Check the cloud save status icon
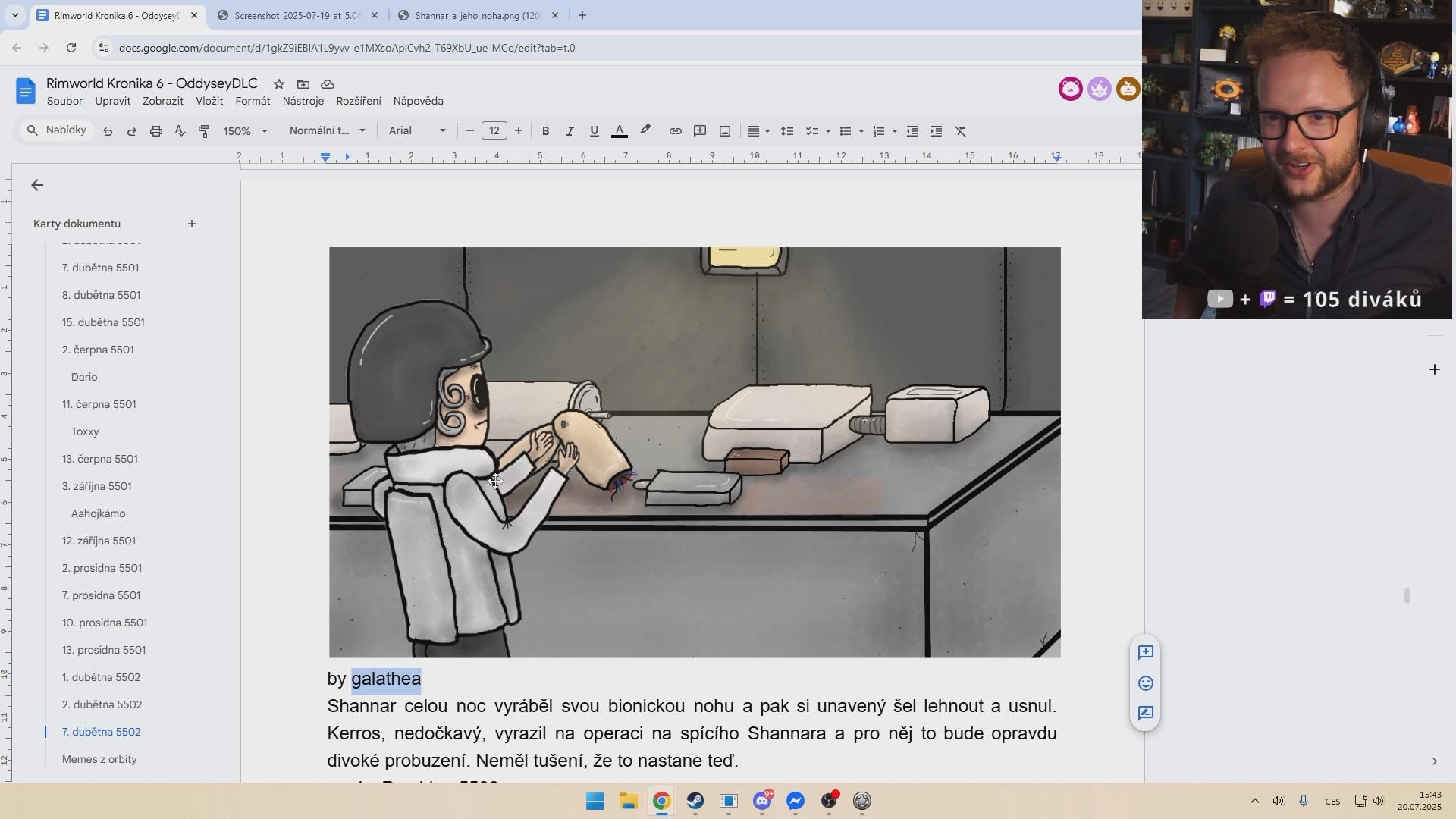The width and height of the screenshot is (1456, 819). [328, 84]
